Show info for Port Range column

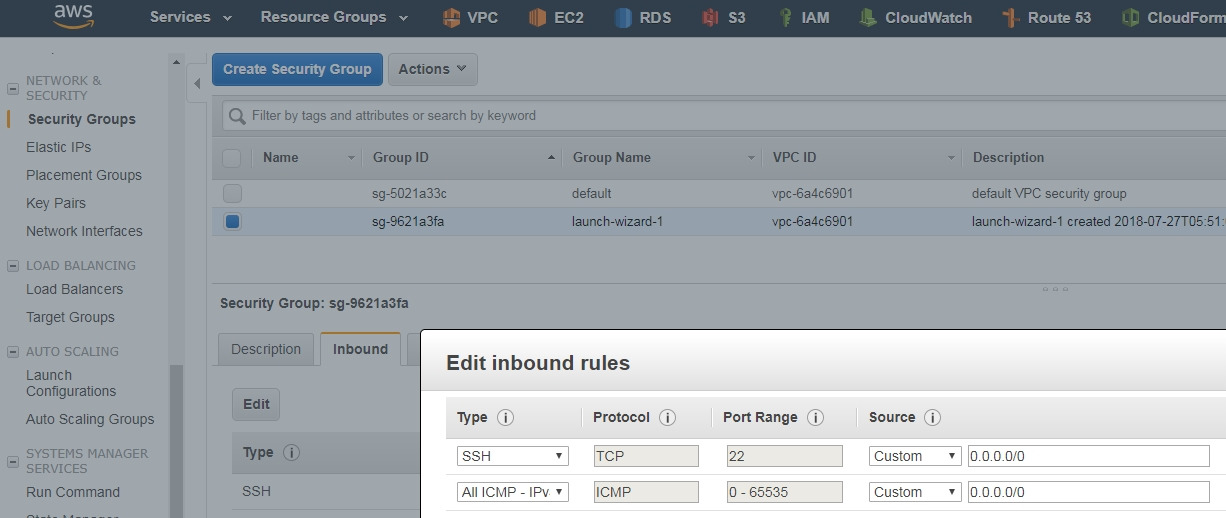pos(815,418)
